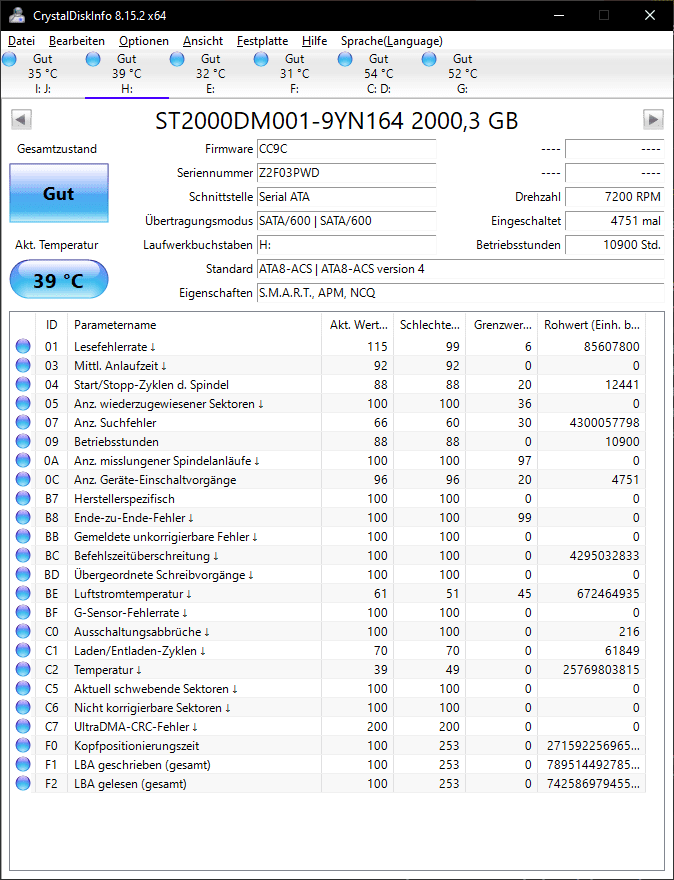Click status orb for Start/Stopp-Zyklen row

(x=23, y=385)
